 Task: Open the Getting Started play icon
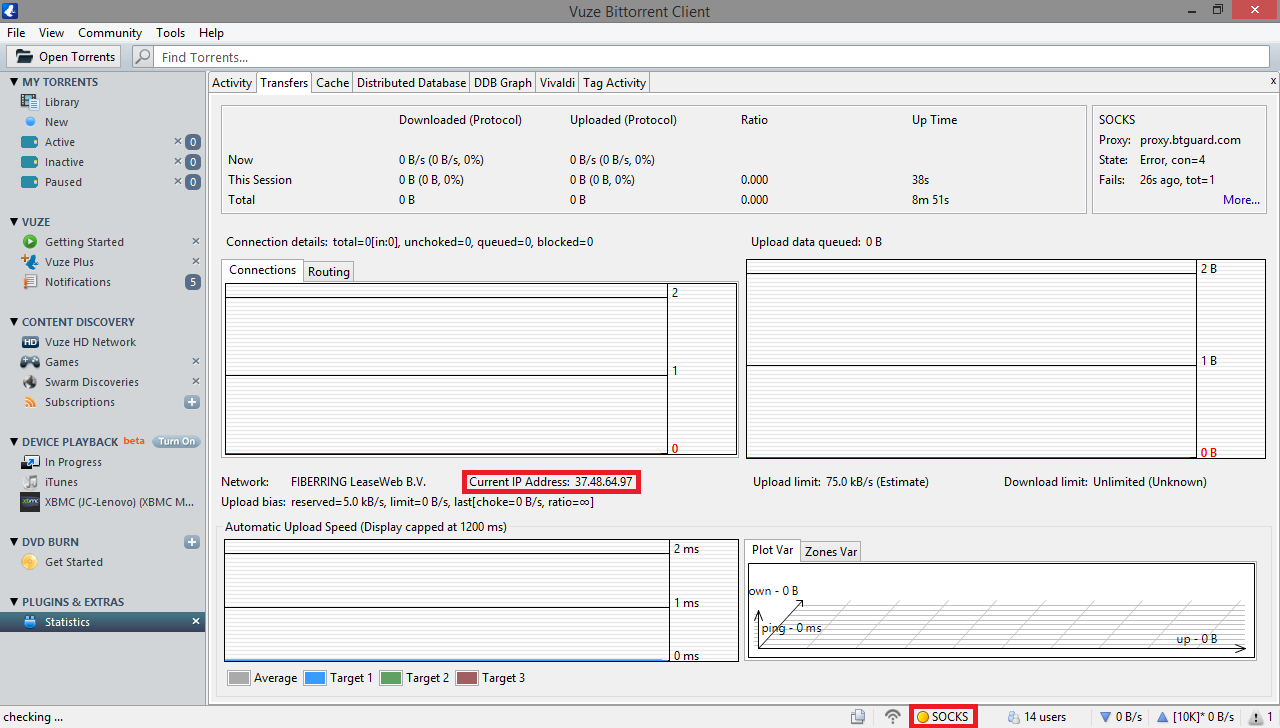30,242
